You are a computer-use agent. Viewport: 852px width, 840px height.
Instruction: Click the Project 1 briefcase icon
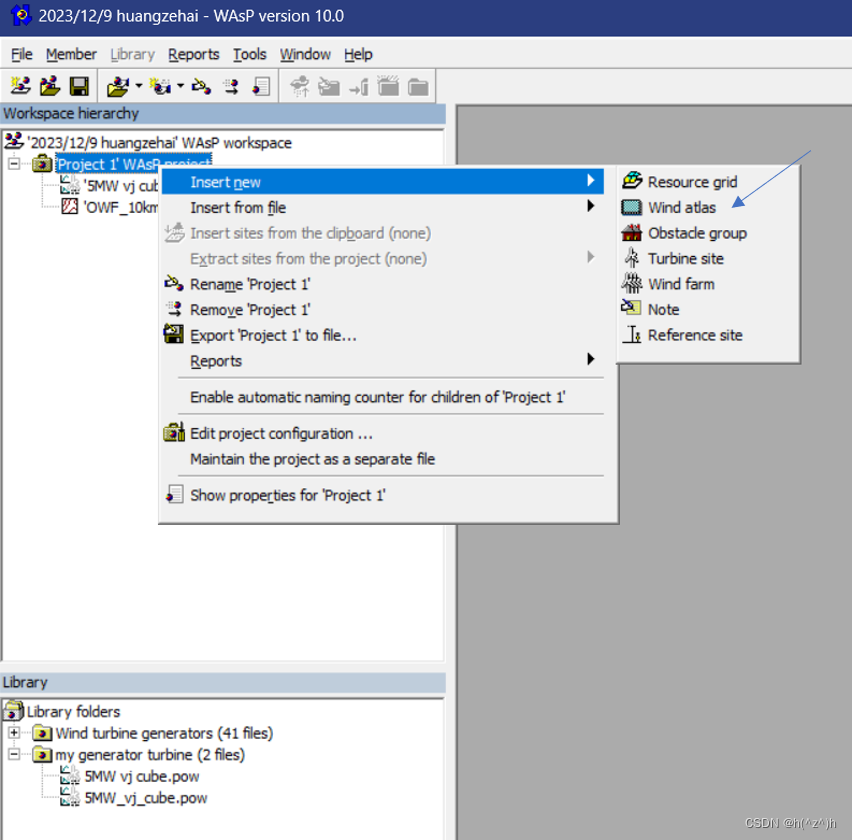click(x=42, y=163)
